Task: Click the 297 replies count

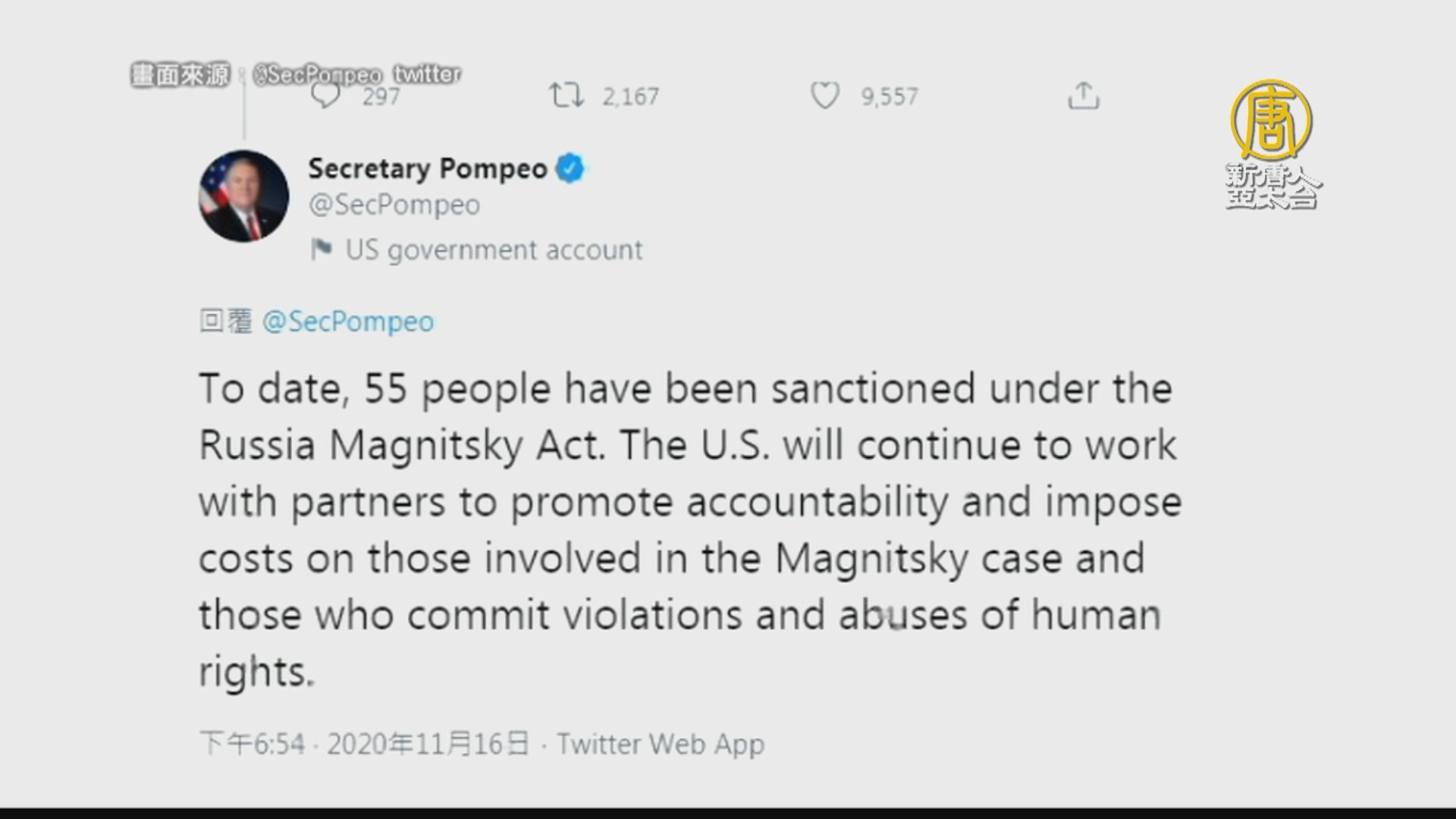Action: tap(381, 97)
